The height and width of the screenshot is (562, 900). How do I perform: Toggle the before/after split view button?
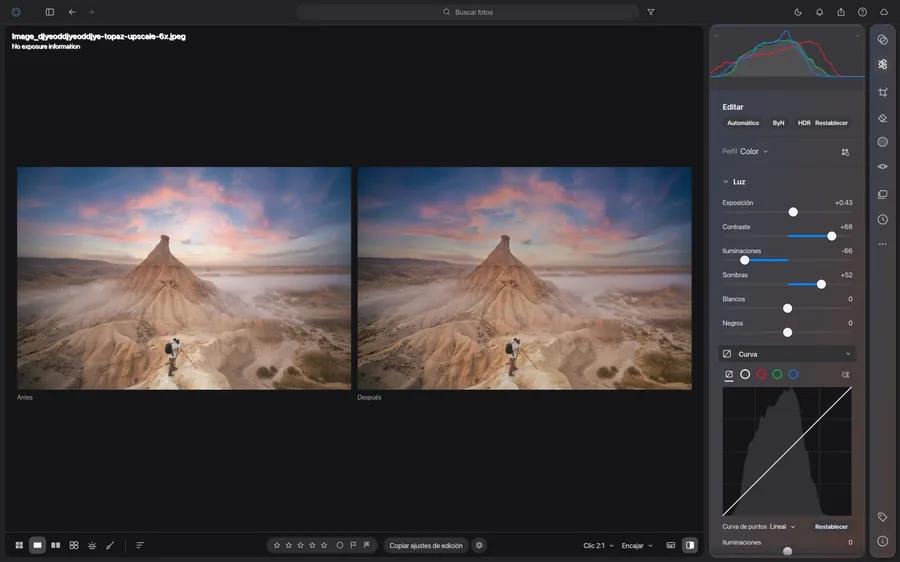point(690,545)
